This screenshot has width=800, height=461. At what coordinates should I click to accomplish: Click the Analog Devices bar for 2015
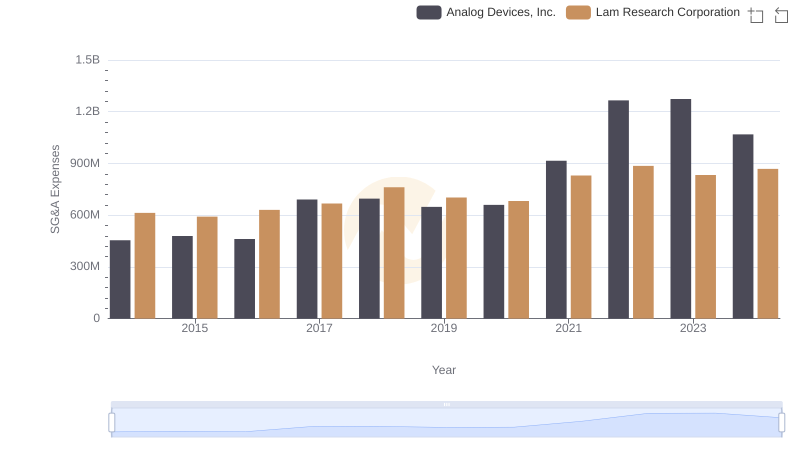click(182, 277)
